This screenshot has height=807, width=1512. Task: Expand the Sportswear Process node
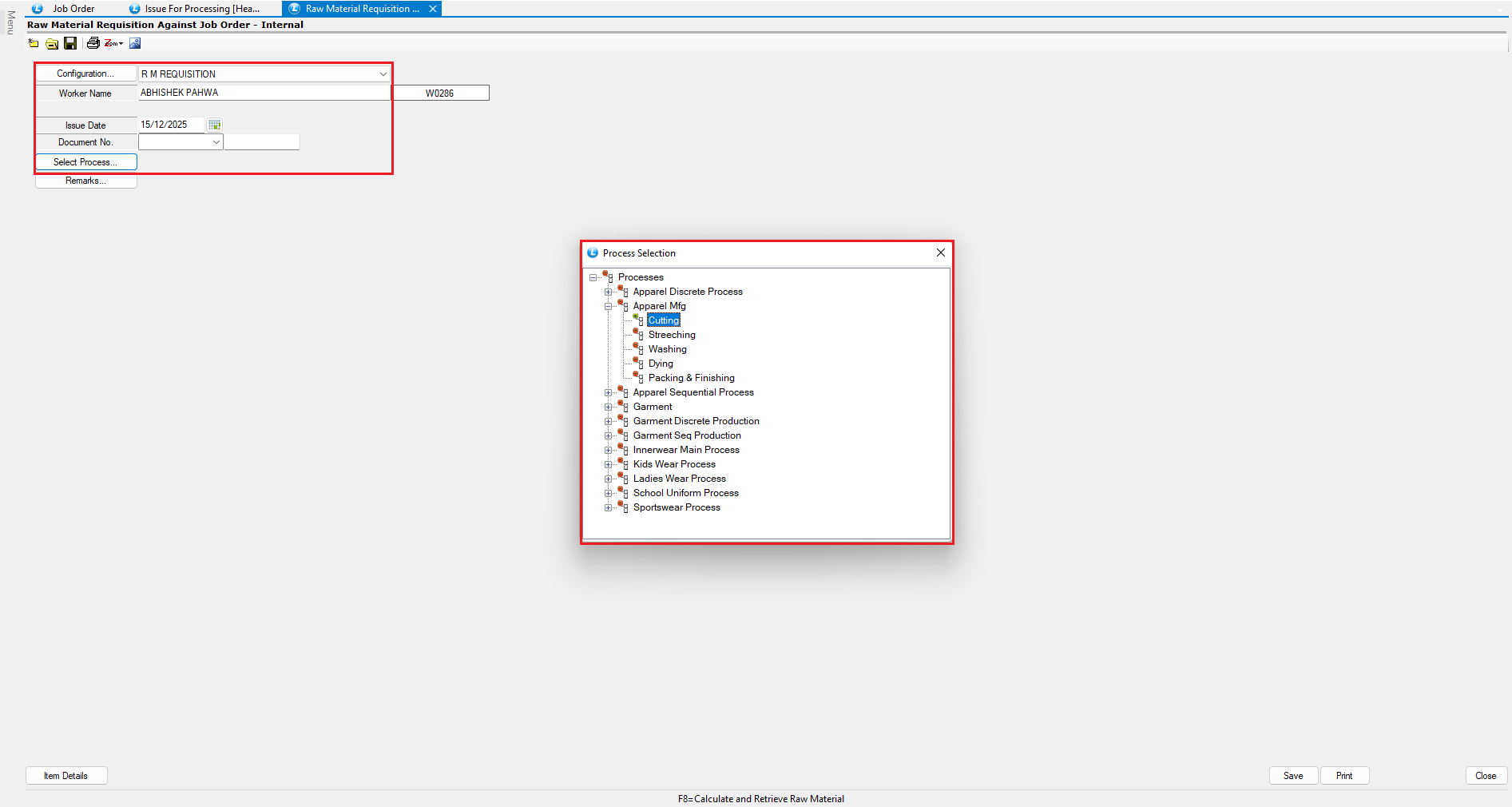[x=608, y=507]
